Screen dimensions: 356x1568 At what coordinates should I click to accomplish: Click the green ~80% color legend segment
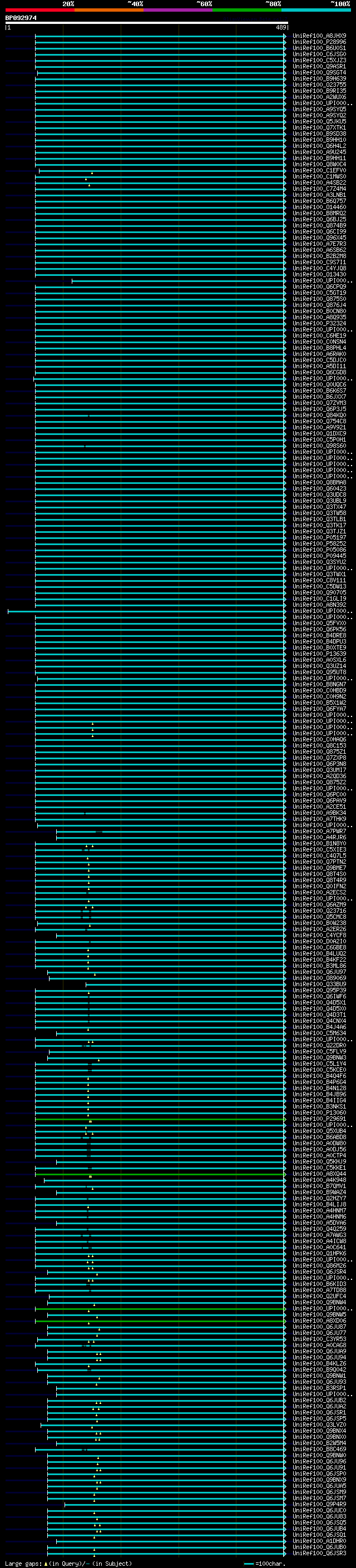pyautogui.click(x=247, y=10)
